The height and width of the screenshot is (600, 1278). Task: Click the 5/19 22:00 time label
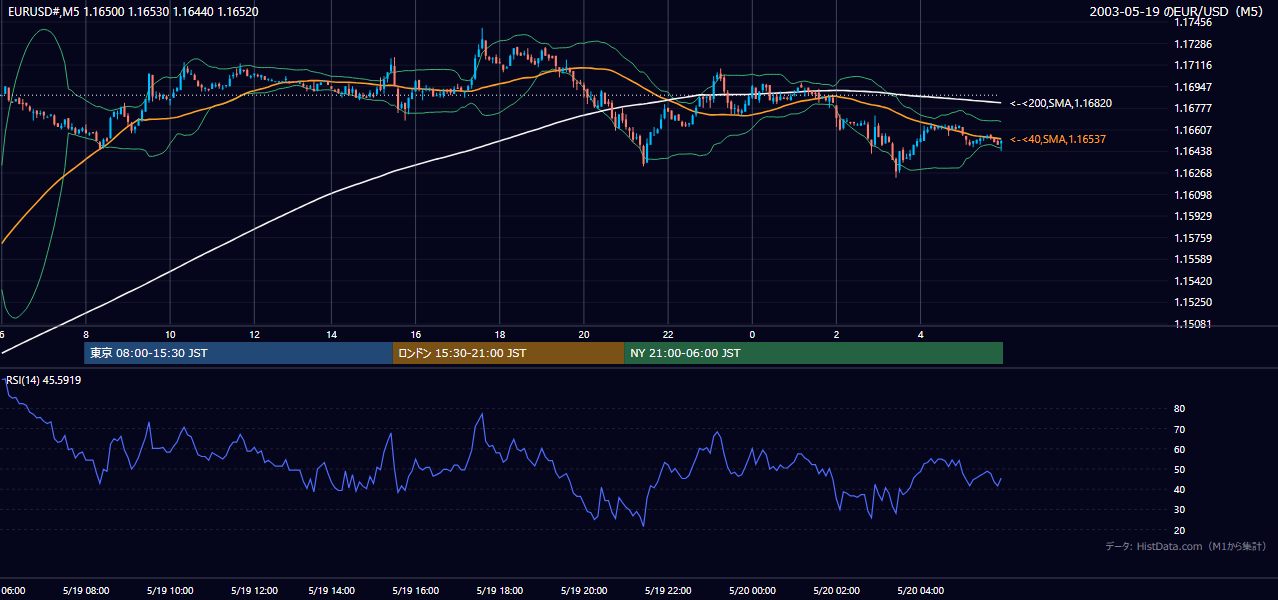668,591
